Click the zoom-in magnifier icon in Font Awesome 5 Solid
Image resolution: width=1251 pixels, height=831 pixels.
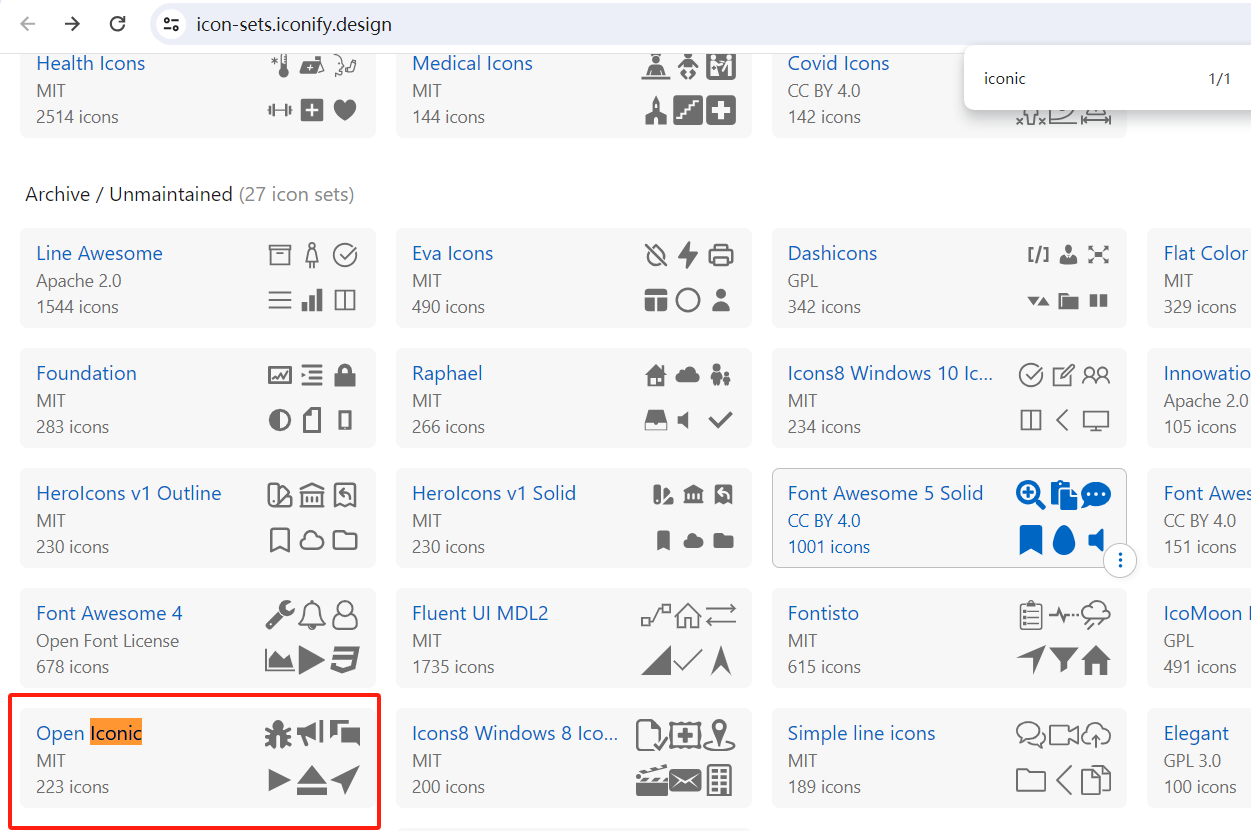[x=1030, y=494]
